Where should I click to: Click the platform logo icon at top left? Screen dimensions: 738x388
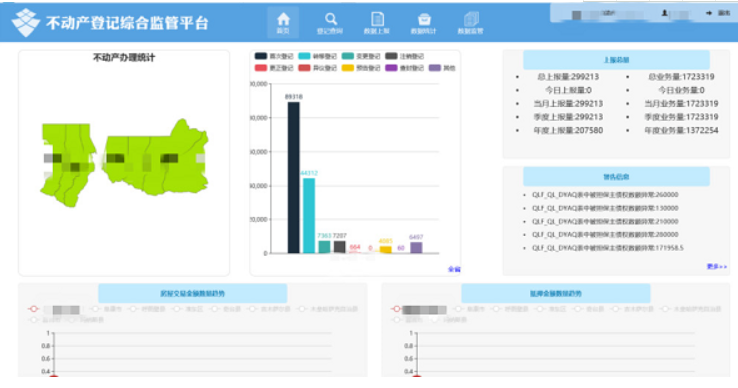tap(25, 22)
